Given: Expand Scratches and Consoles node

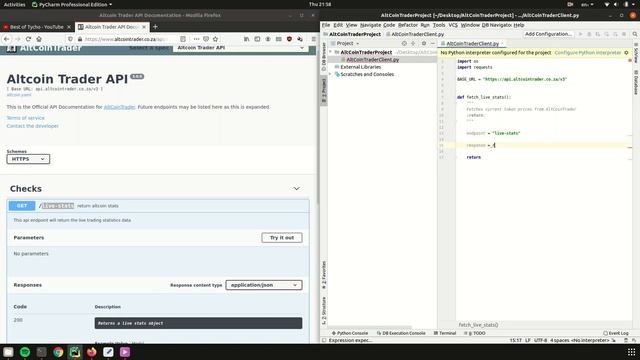Looking at the screenshot, I should pos(331,74).
